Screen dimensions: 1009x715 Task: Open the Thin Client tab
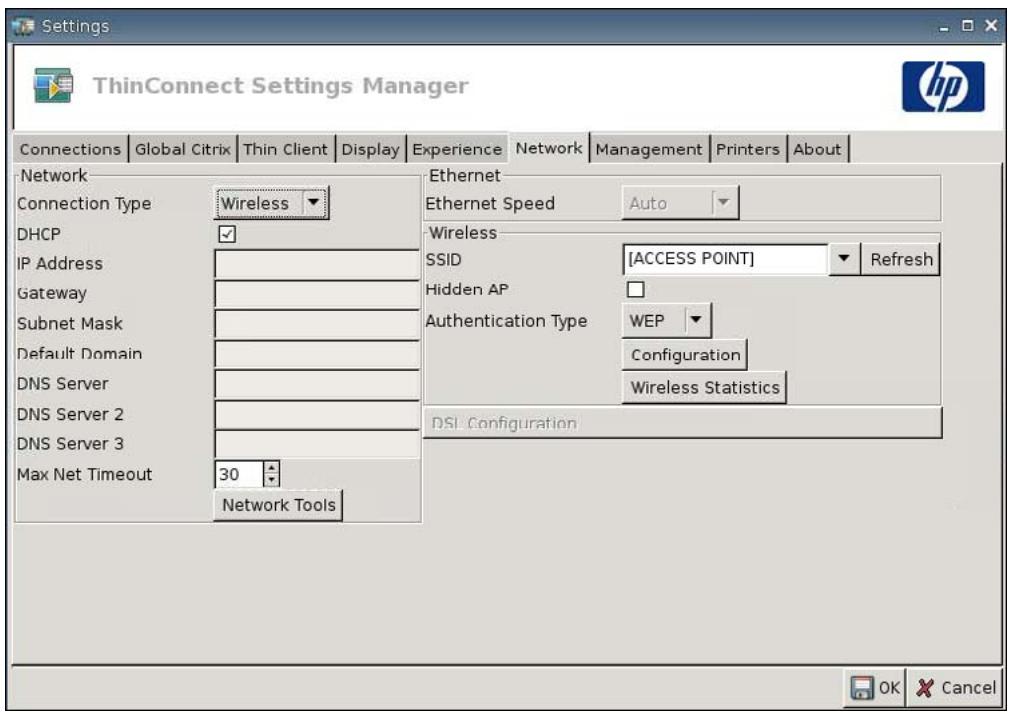point(286,149)
